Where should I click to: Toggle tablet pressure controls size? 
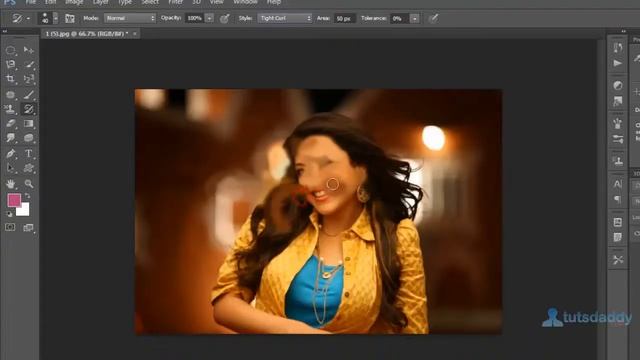point(433,18)
